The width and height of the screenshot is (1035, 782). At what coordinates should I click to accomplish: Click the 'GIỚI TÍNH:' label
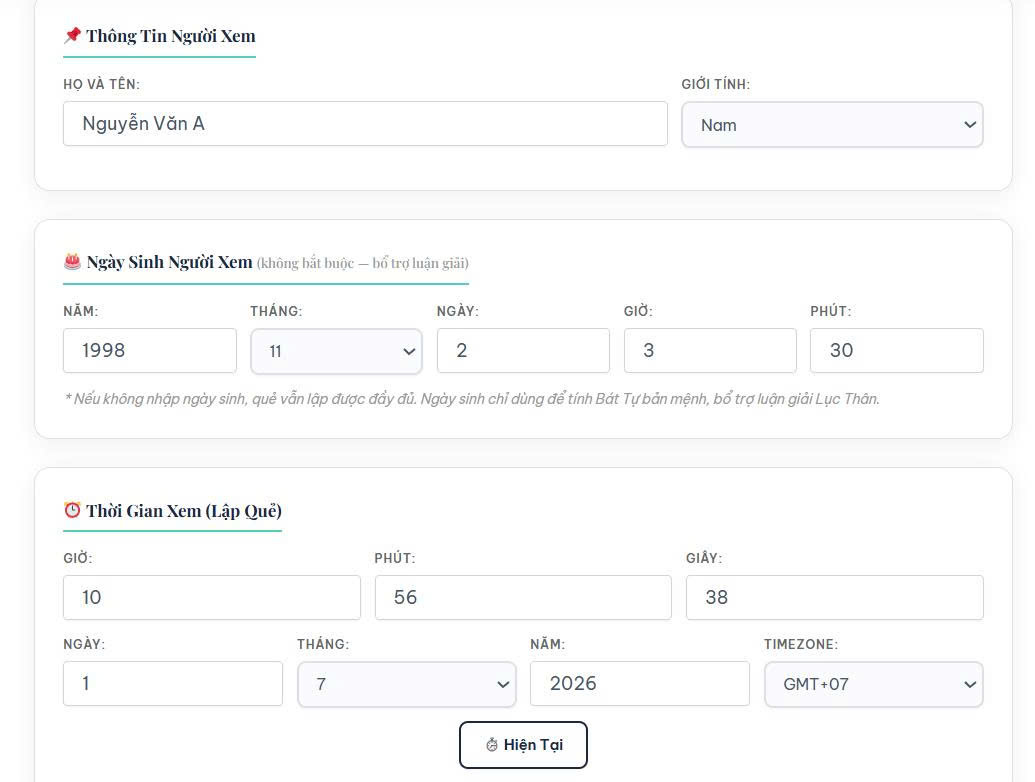[716, 84]
